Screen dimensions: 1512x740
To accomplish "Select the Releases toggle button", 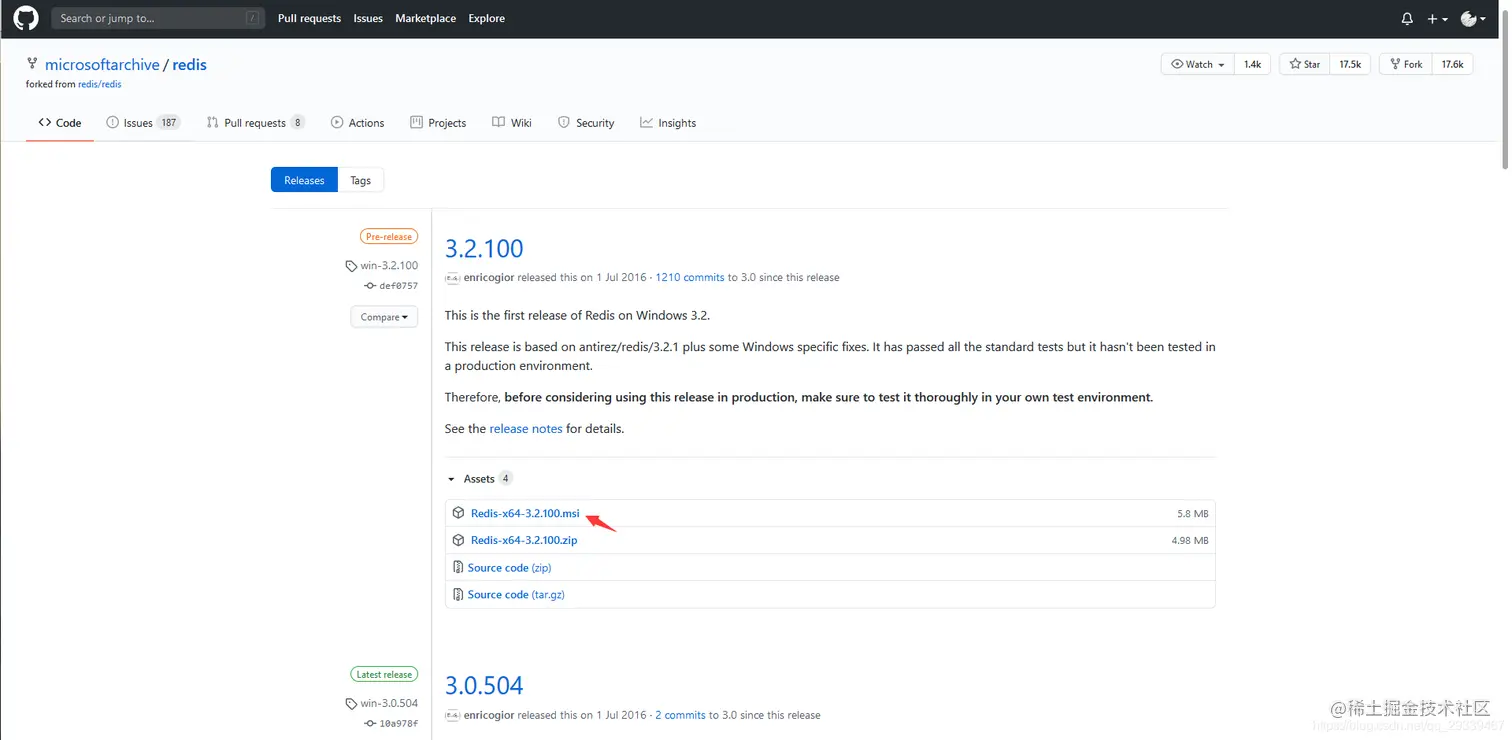I will tap(304, 180).
